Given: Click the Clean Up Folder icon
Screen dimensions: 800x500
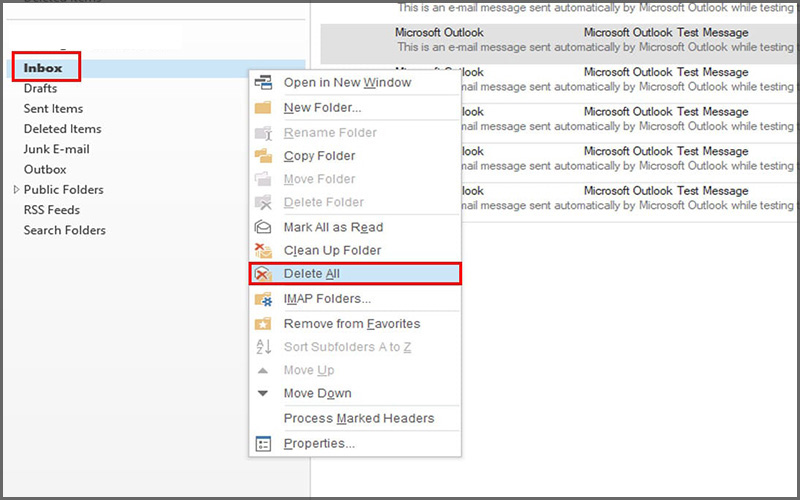Looking at the screenshot, I should pyautogui.click(x=263, y=251).
